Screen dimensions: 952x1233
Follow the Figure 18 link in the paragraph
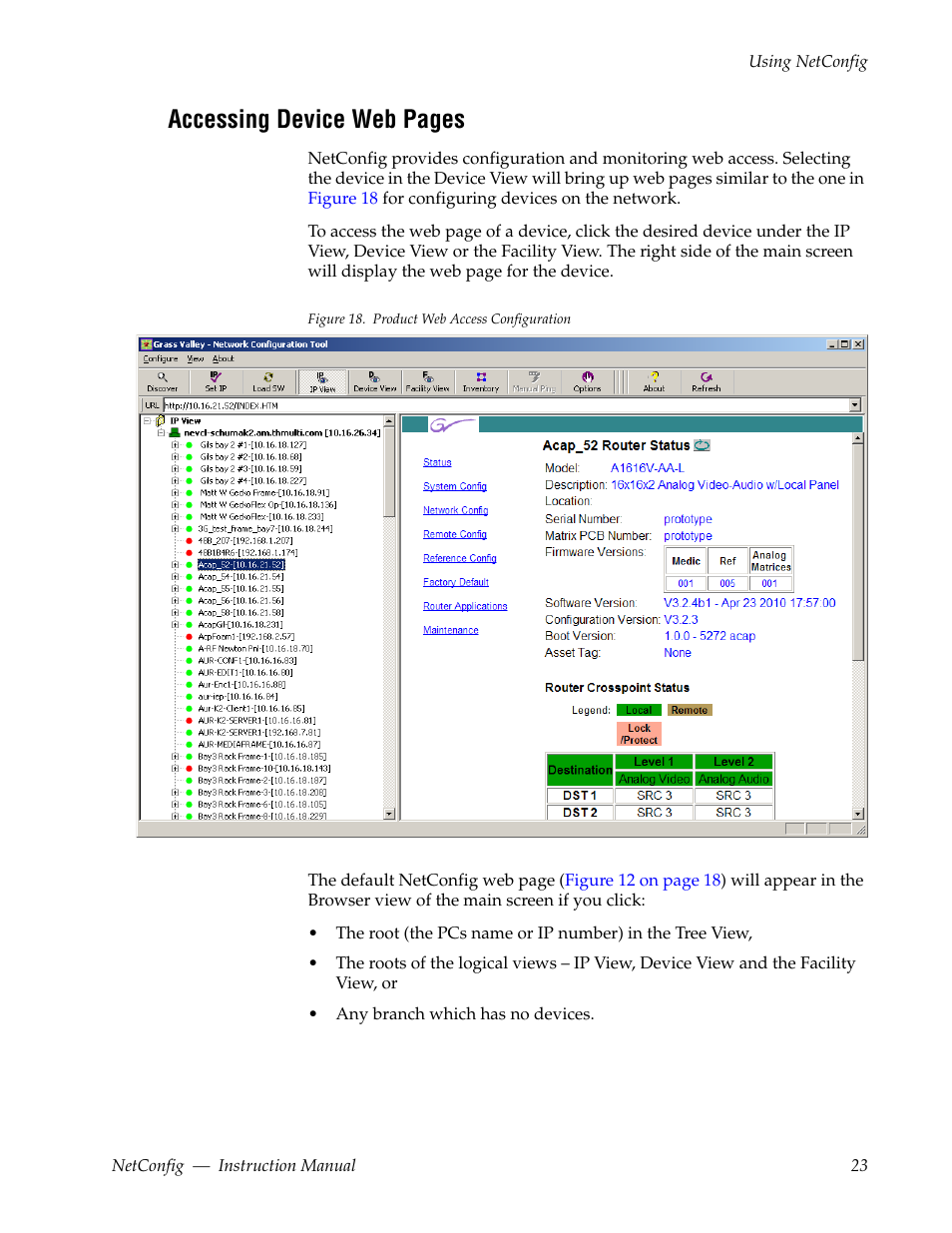coord(342,199)
